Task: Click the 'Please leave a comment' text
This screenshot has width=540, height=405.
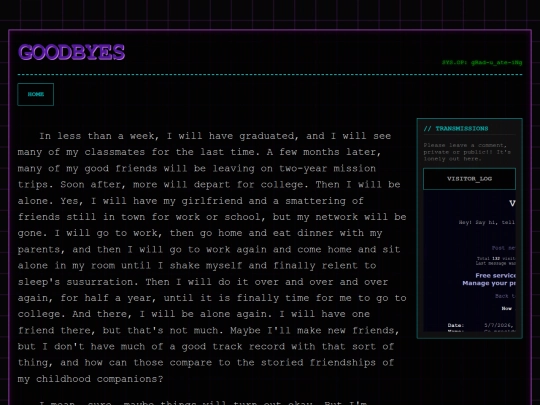Action: pyautogui.click(x=467, y=152)
